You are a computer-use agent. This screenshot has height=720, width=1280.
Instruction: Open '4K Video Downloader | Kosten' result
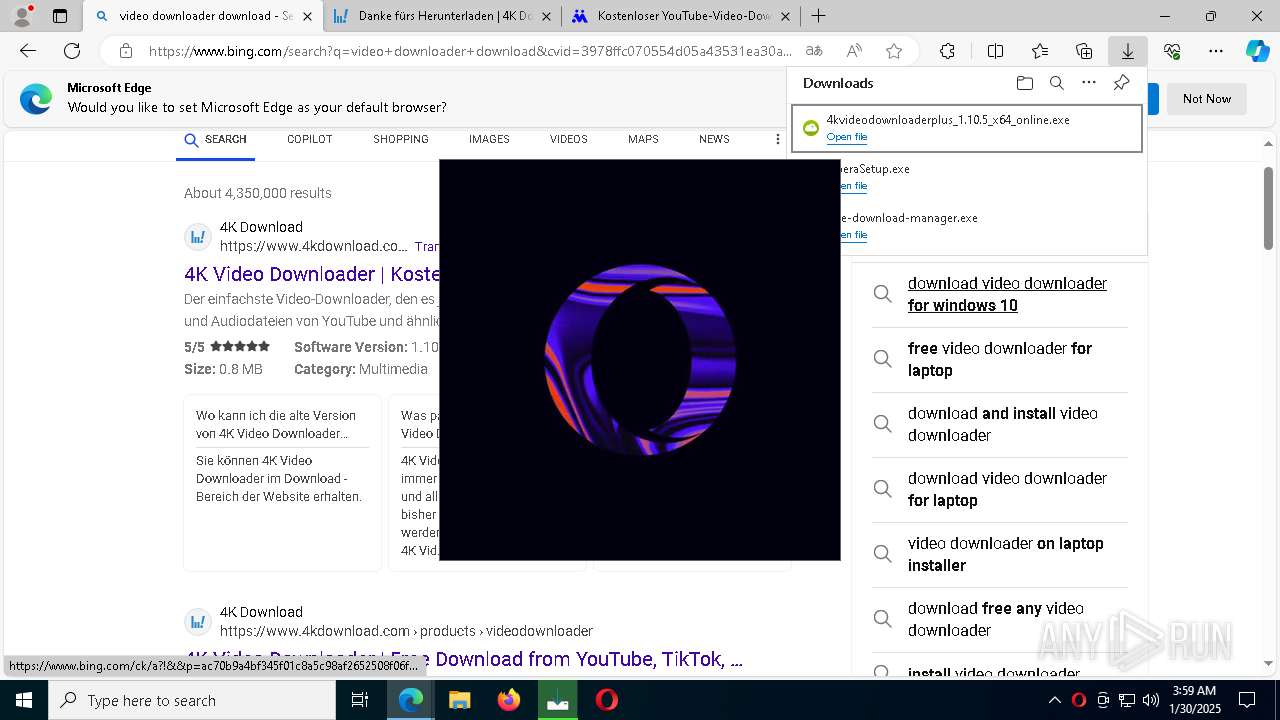pyautogui.click(x=312, y=274)
